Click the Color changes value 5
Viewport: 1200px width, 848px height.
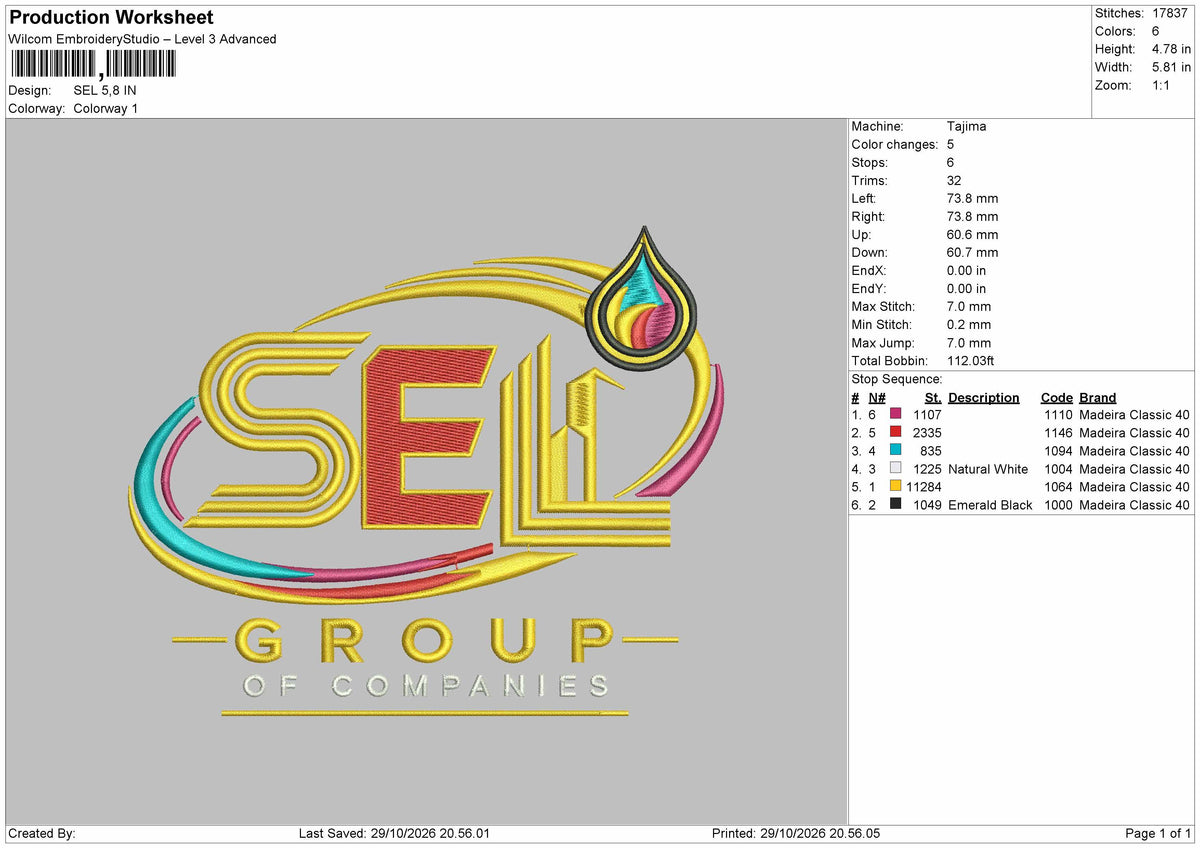(950, 145)
